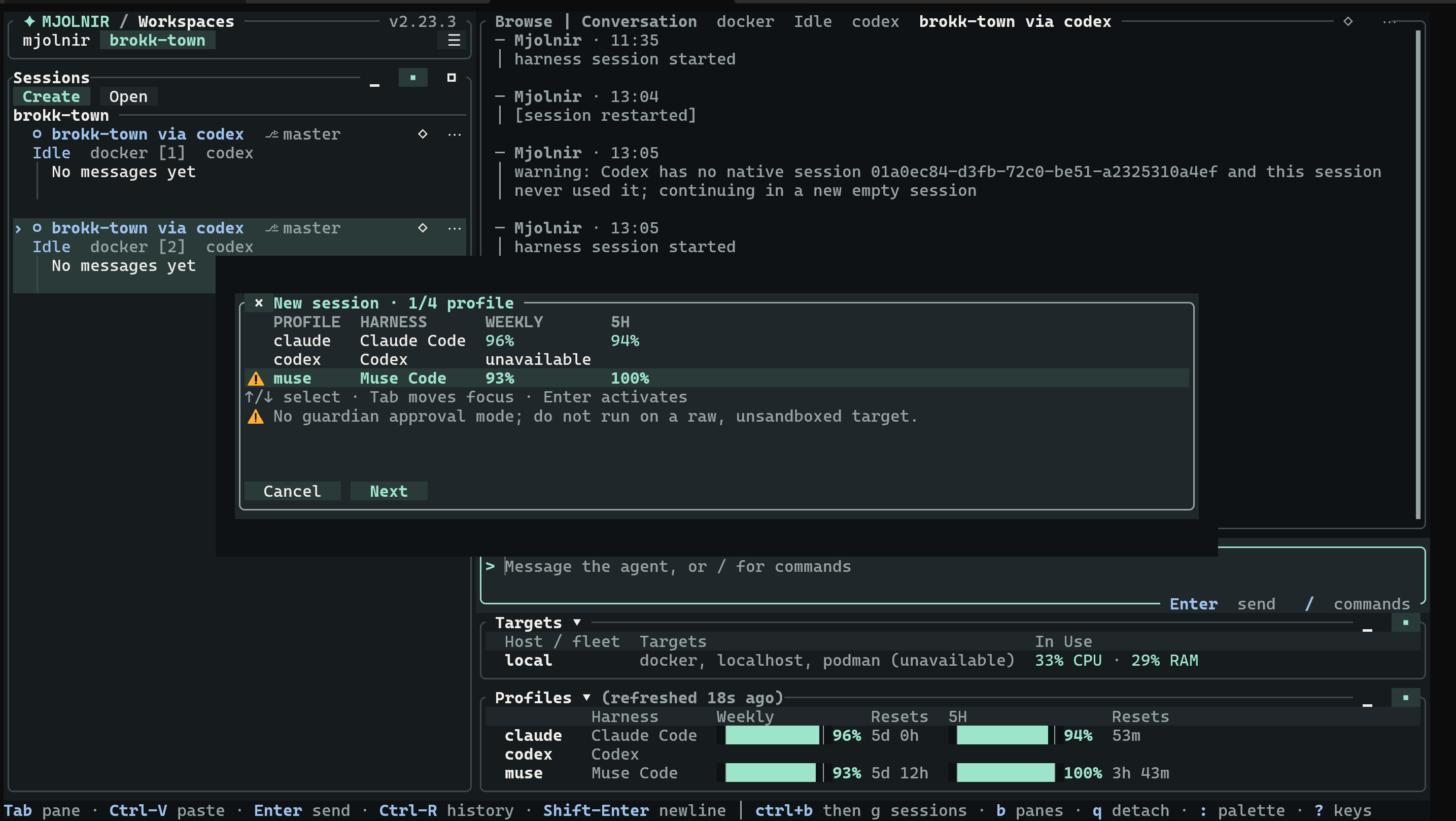Click the Create sessions button
The width and height of the screenshot is (1456, 821).
[x=51, y=97]
